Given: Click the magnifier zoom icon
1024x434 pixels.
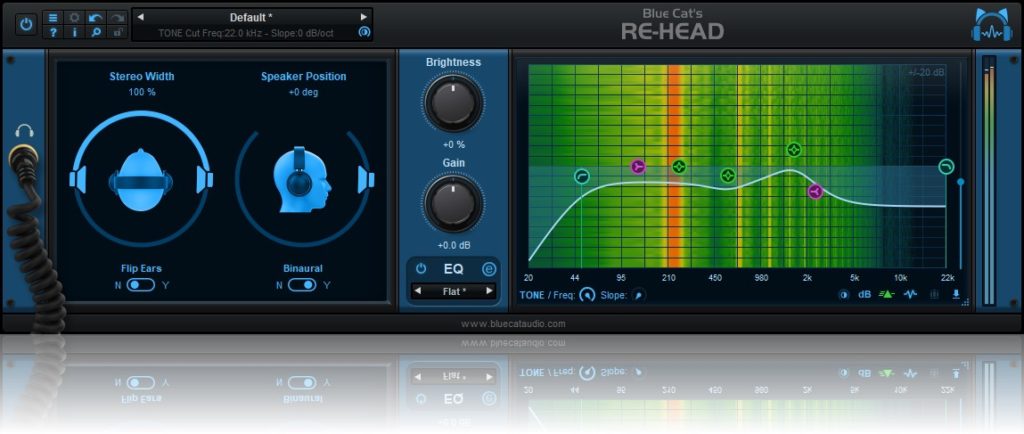Looking at the screenshot, I should pos(95,32).
